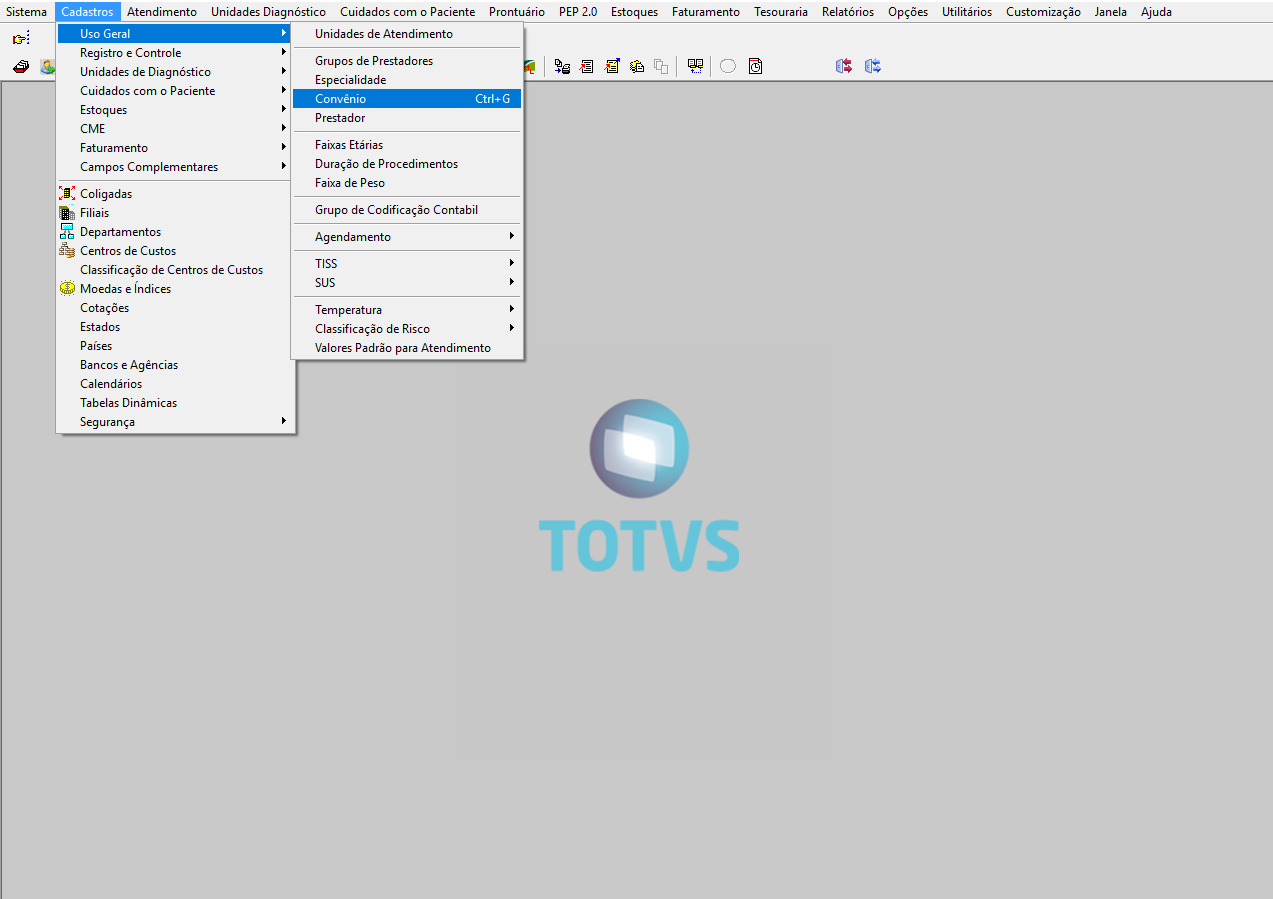Open the Relatórios menu

coord(848,12)
